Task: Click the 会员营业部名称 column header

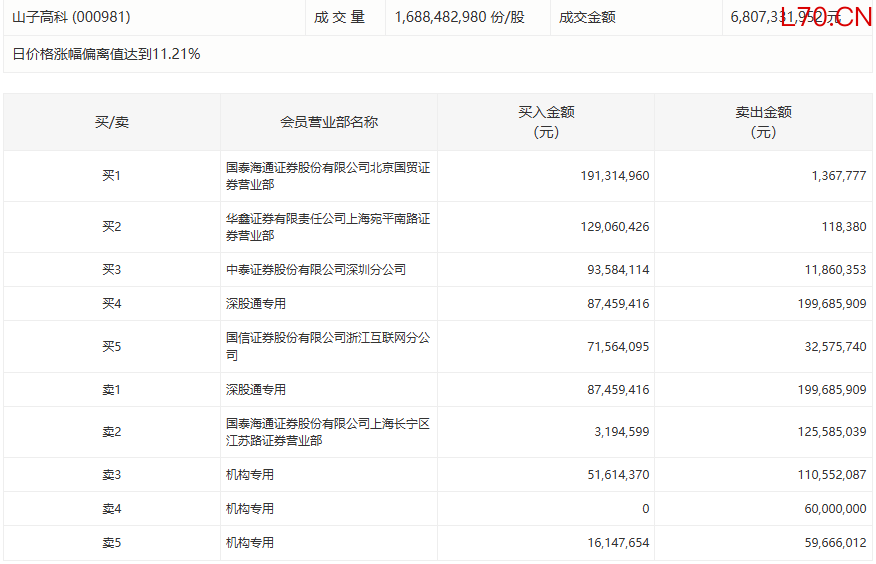Action: pos(329,122)
